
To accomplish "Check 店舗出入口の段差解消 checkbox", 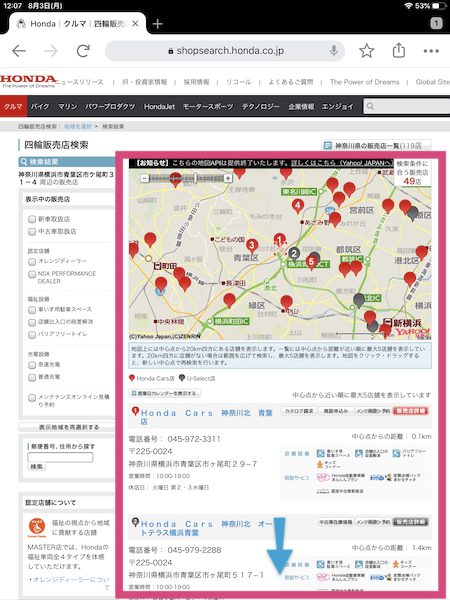I will [32, 322].
